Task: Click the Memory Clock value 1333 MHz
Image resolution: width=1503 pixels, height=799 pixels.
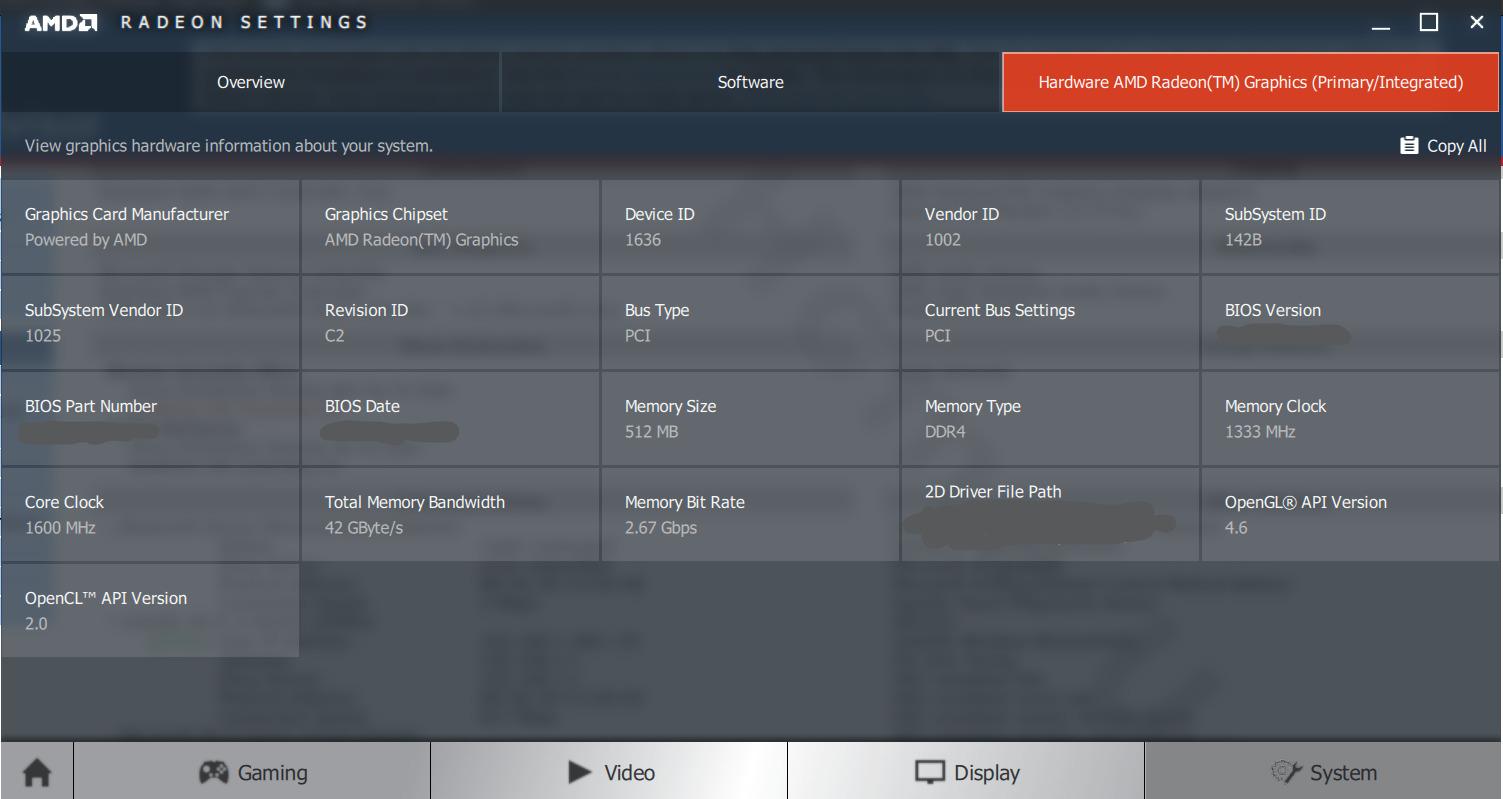Action: (x=1260, y=432)
